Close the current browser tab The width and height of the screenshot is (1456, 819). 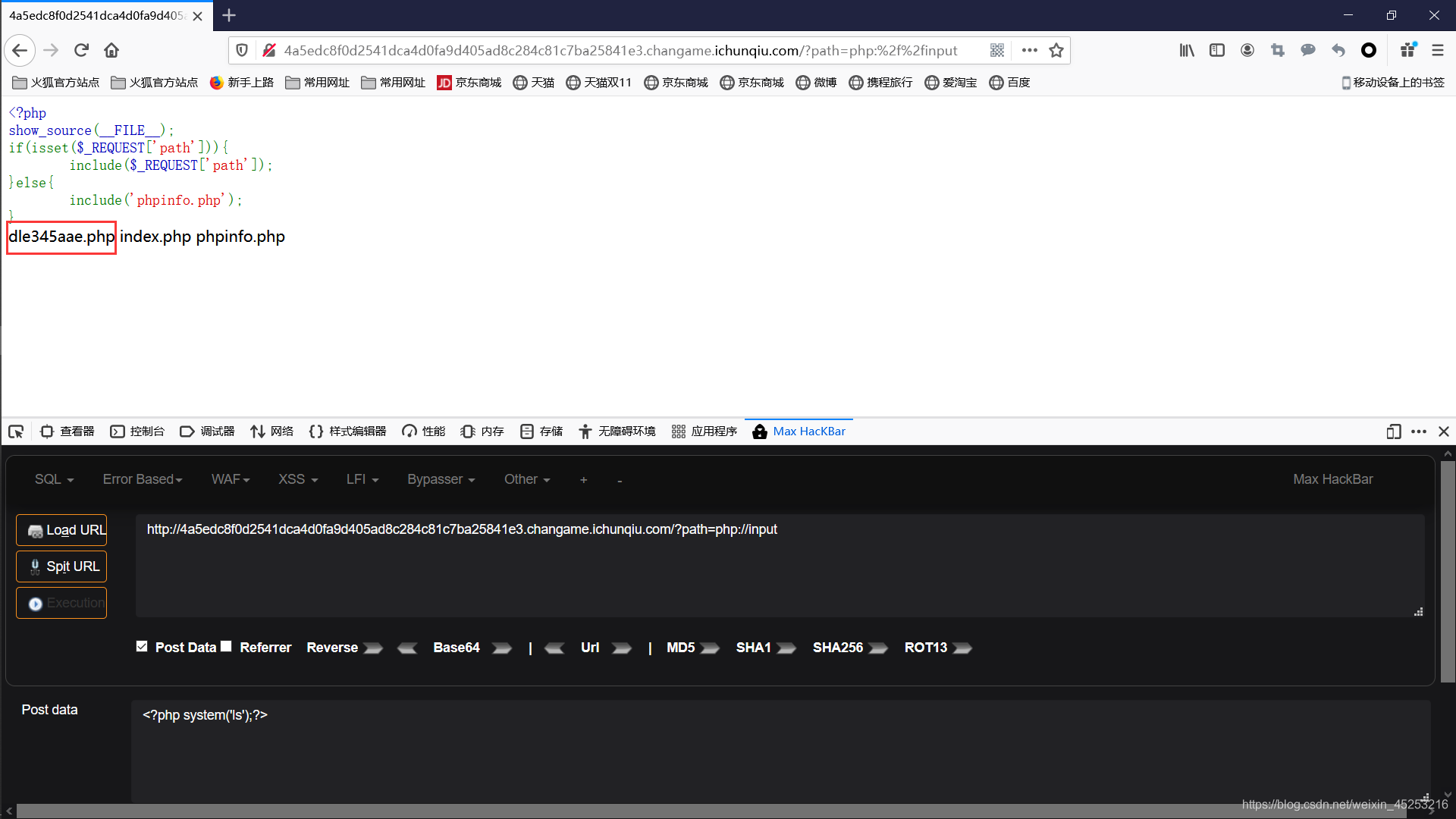click(x=198, y=16)
